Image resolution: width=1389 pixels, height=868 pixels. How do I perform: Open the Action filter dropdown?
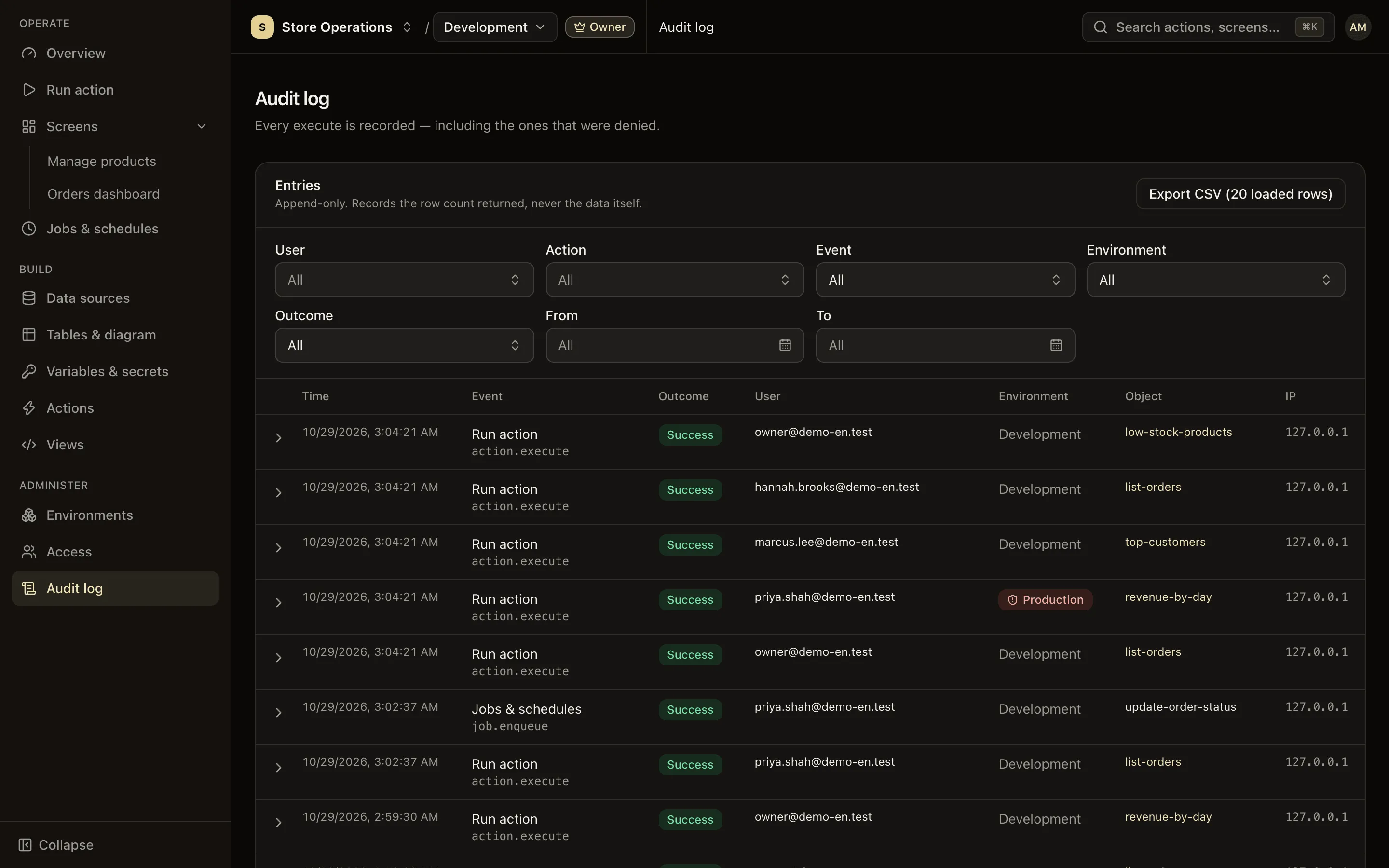point(674,280)
